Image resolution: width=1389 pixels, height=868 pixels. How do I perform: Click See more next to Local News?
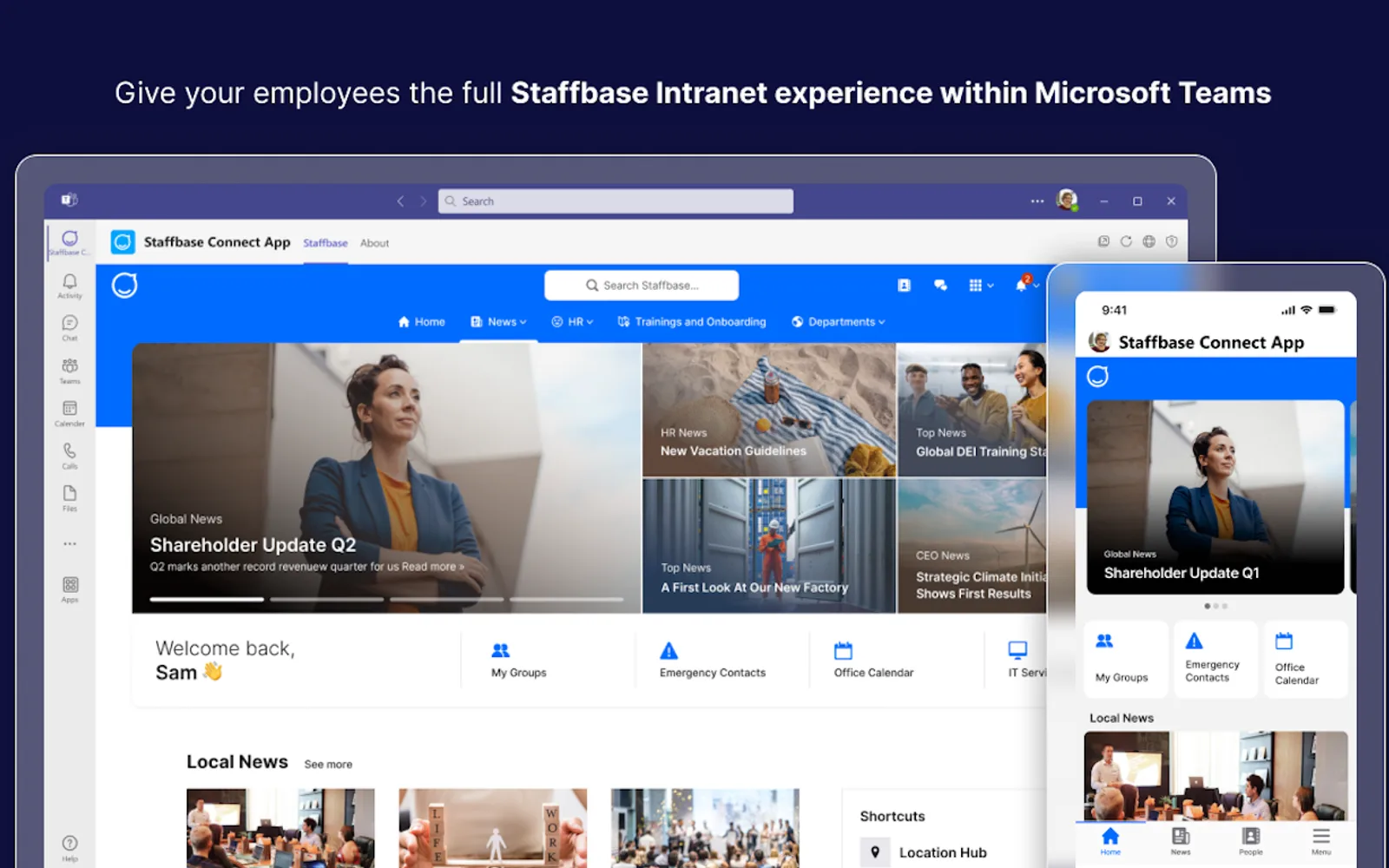pos(328,765)
